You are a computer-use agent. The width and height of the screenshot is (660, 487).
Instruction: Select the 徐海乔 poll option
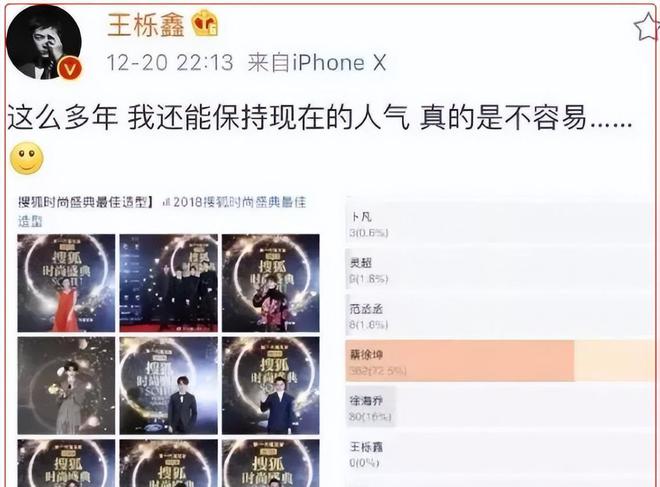(x=500, y=407)
